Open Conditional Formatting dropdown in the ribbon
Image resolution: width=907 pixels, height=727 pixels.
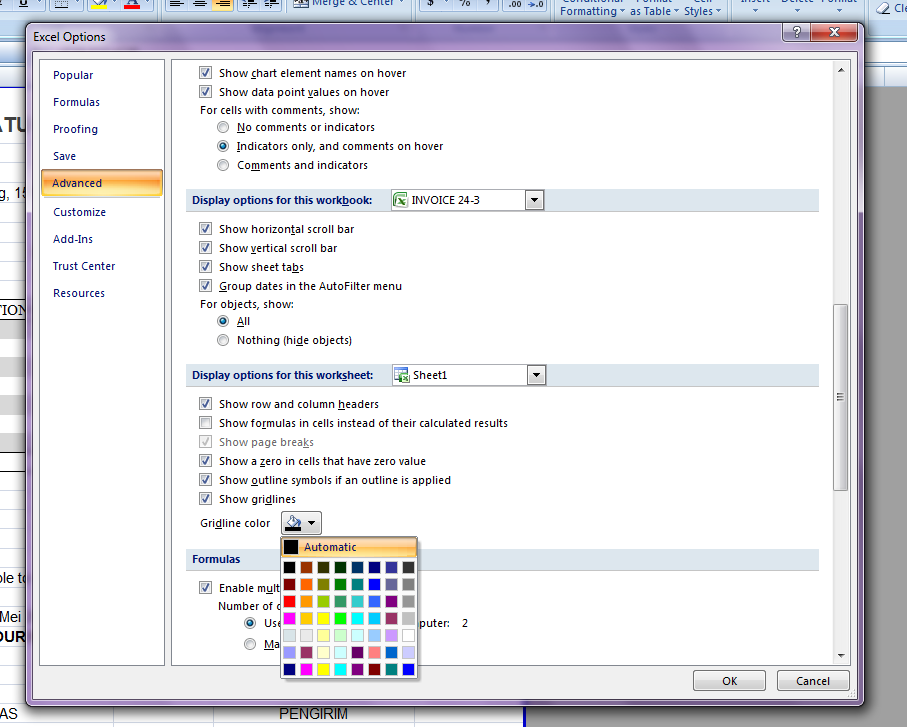coord(592,8)
